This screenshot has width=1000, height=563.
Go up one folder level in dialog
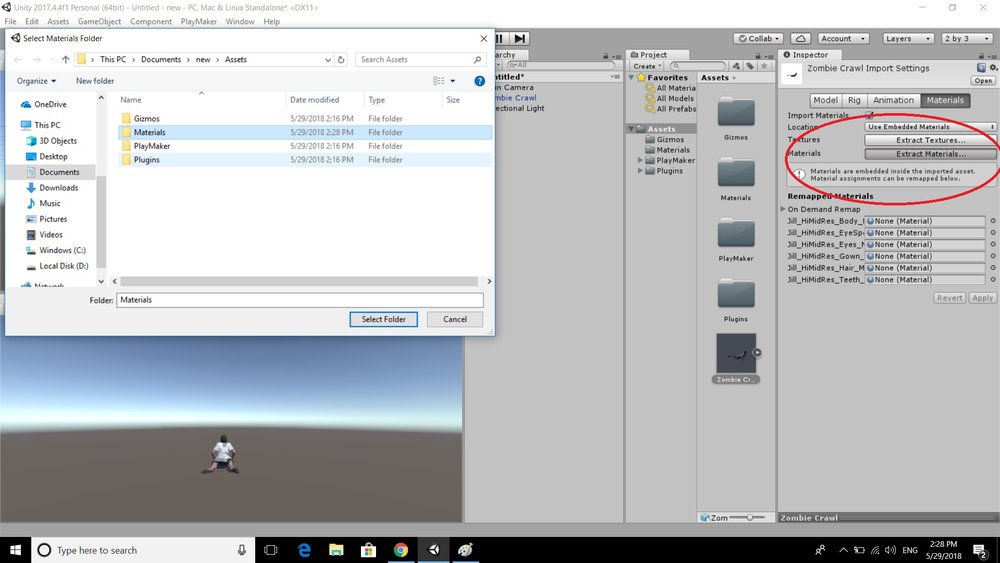pyautogui.click(x=65, y=59)
